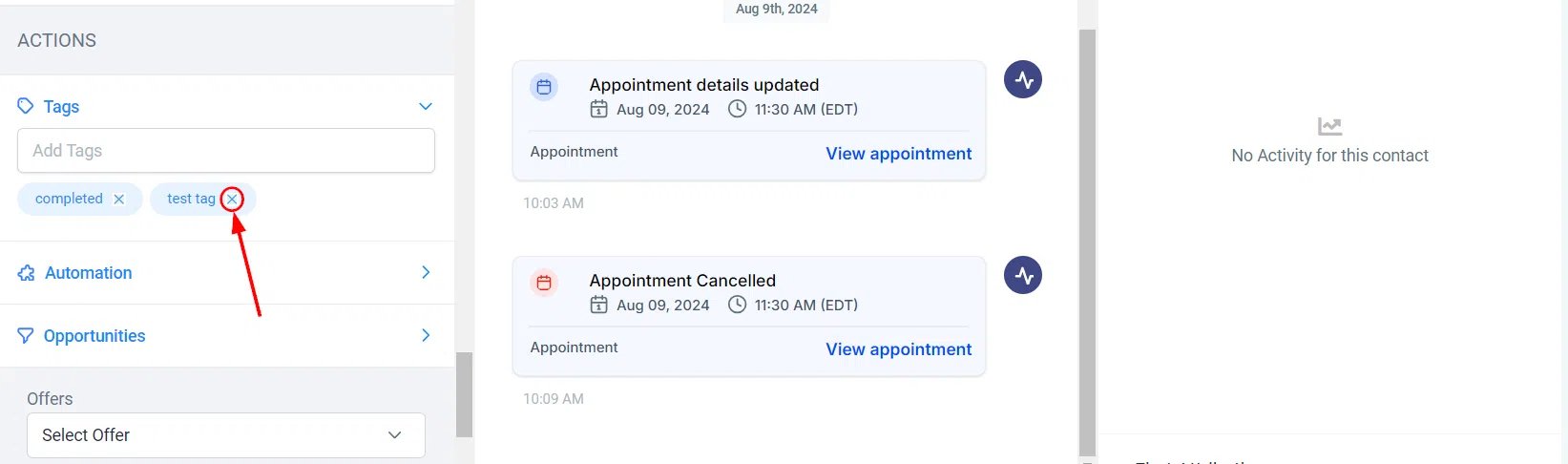The height and width of the screenshot is (464, 1568).
Task: Click the activity avatar beside Appointment details updated
Action: [x=1023, y=79]
